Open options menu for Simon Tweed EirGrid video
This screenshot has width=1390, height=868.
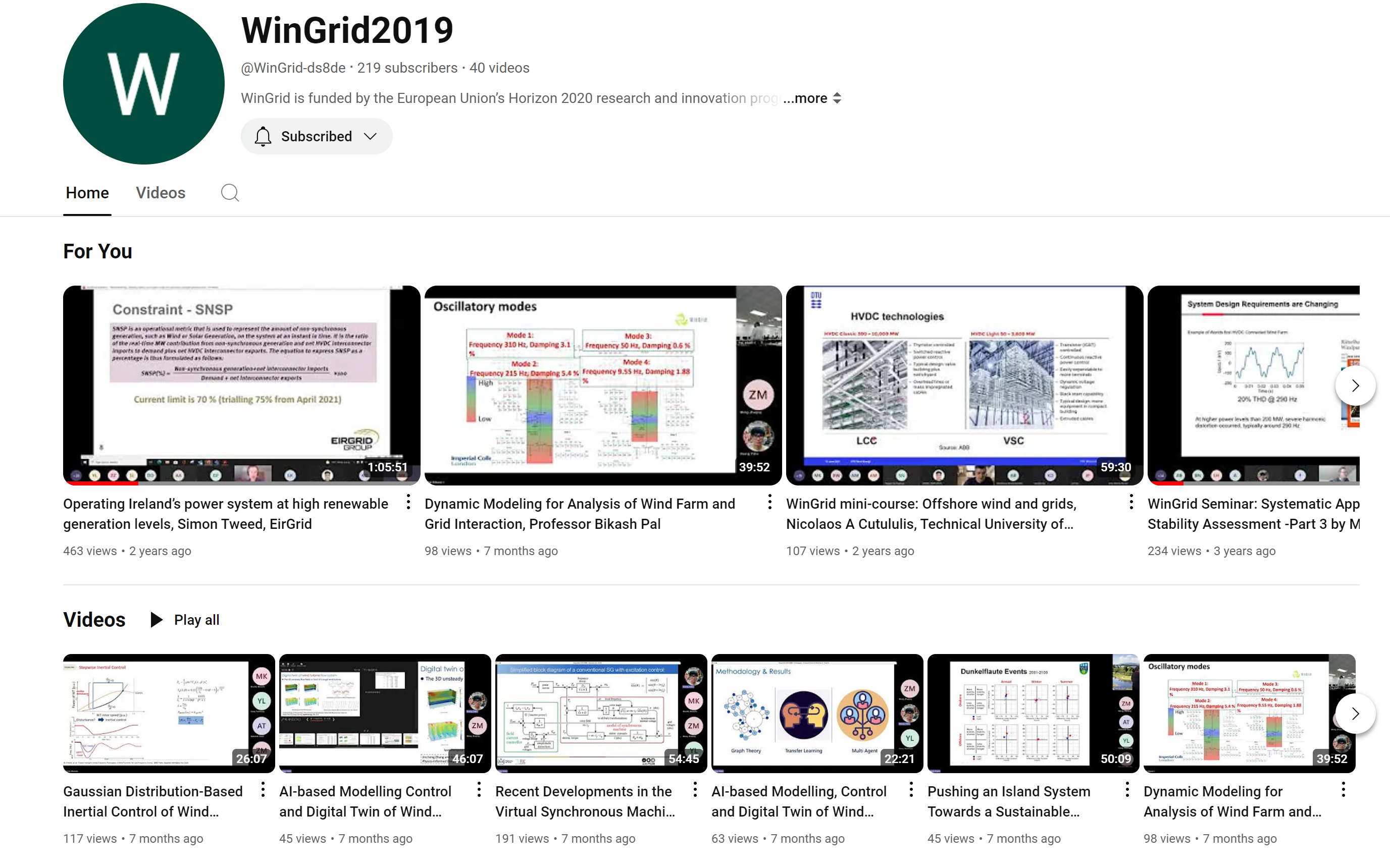[408, 502]
